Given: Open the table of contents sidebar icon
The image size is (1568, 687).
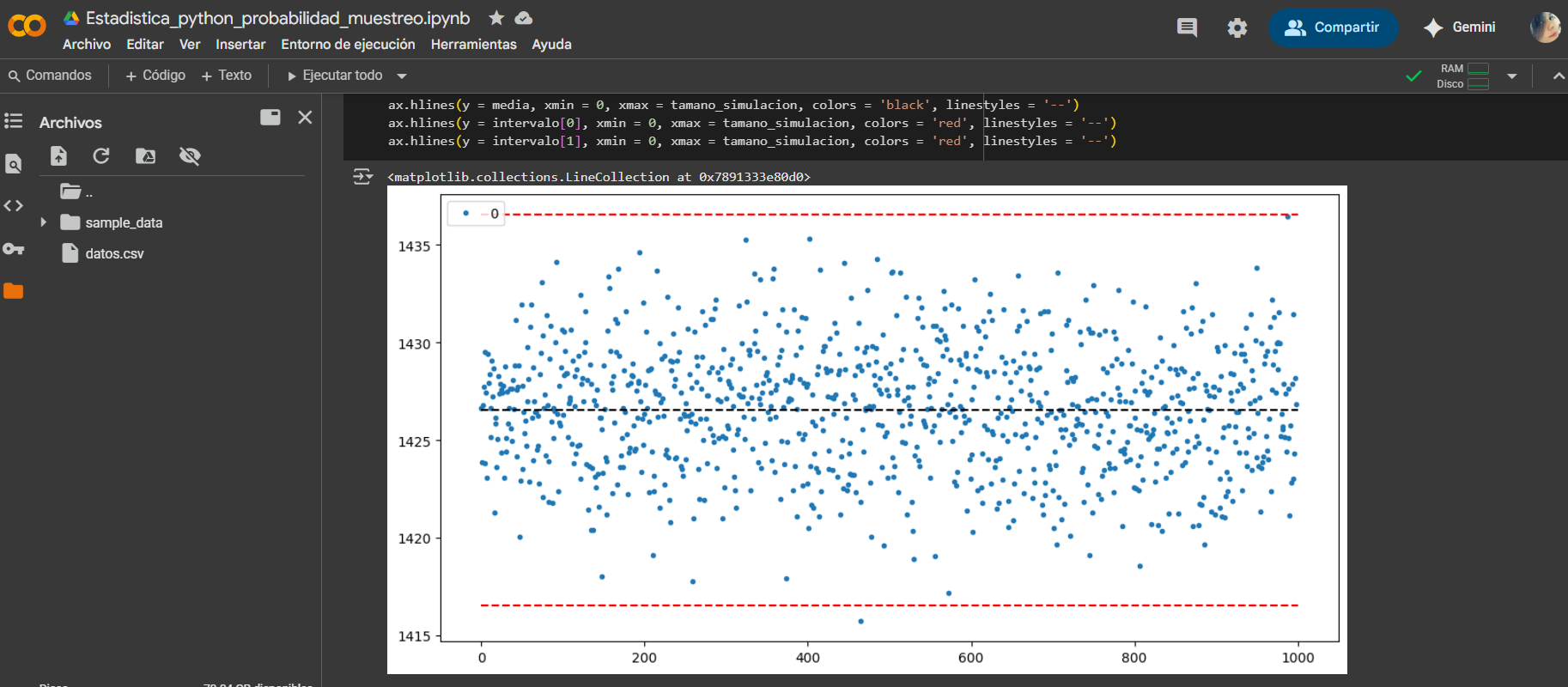Looking at the screenshot, I should [x=13, y=121].
